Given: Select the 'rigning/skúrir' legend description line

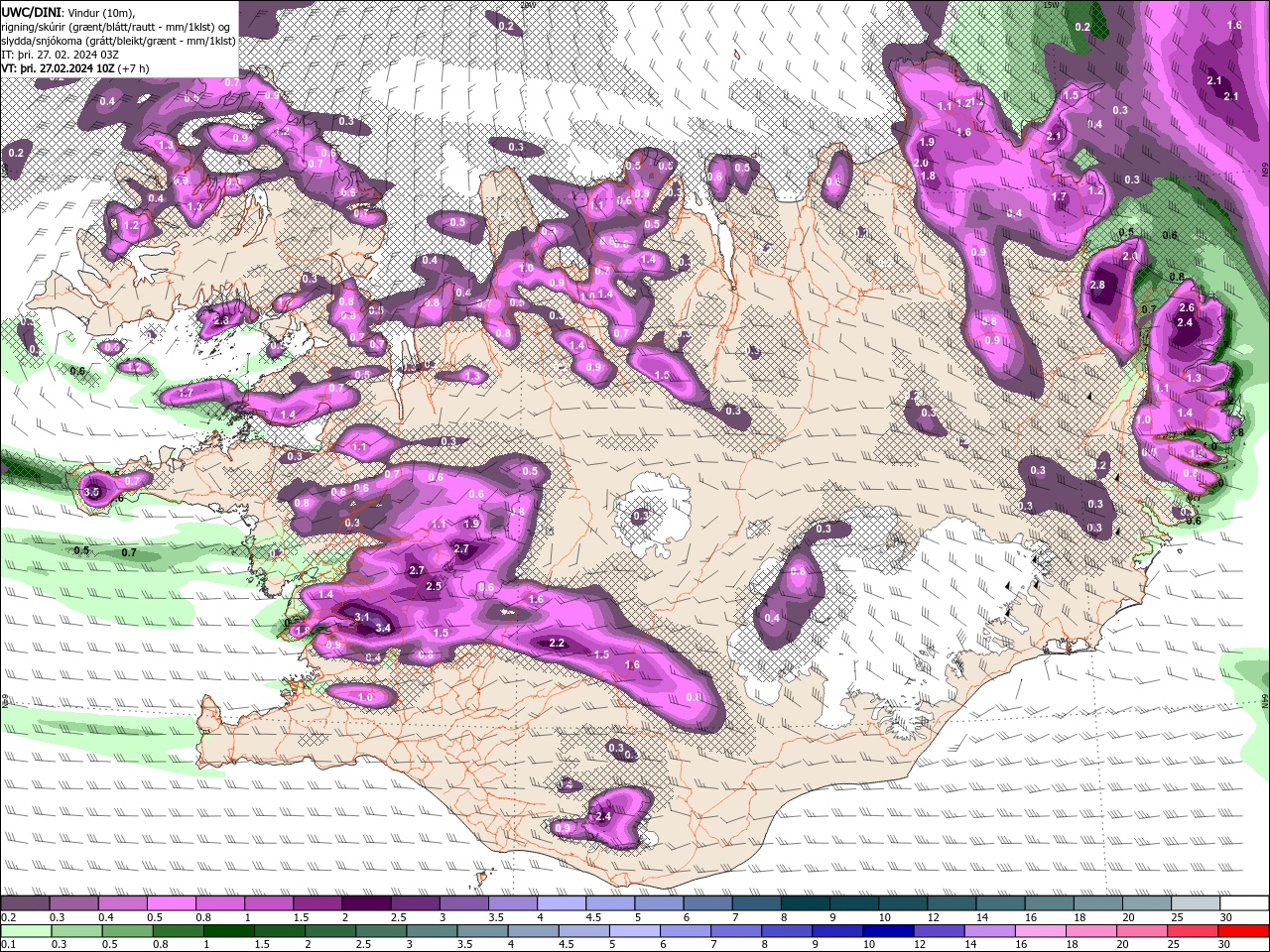Looking at the screenshot, I should (x=117, y=26).
